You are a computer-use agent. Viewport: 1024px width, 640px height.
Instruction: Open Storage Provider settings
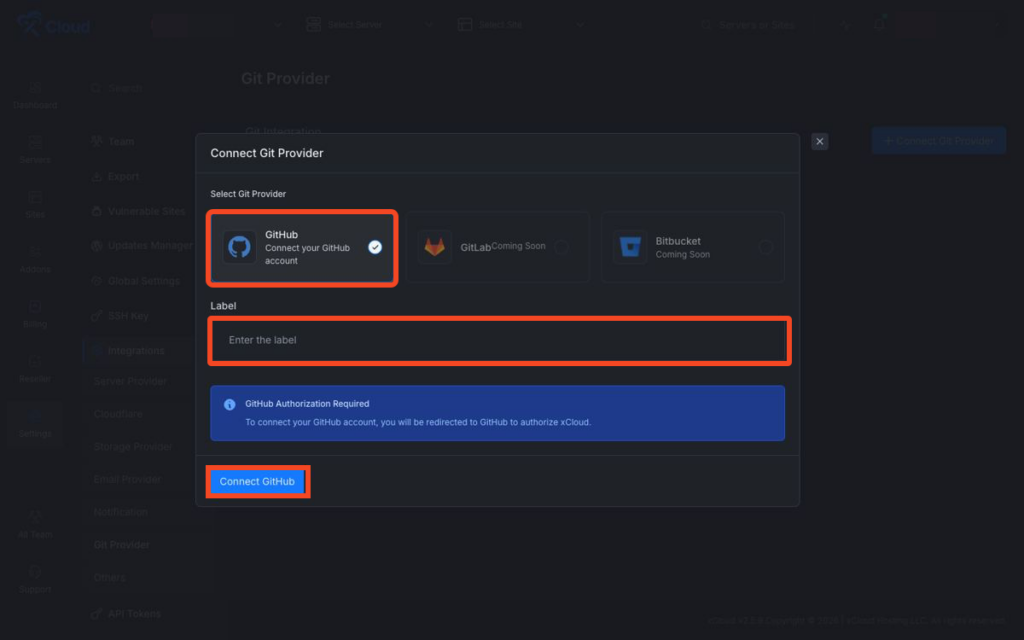point(133,446)
